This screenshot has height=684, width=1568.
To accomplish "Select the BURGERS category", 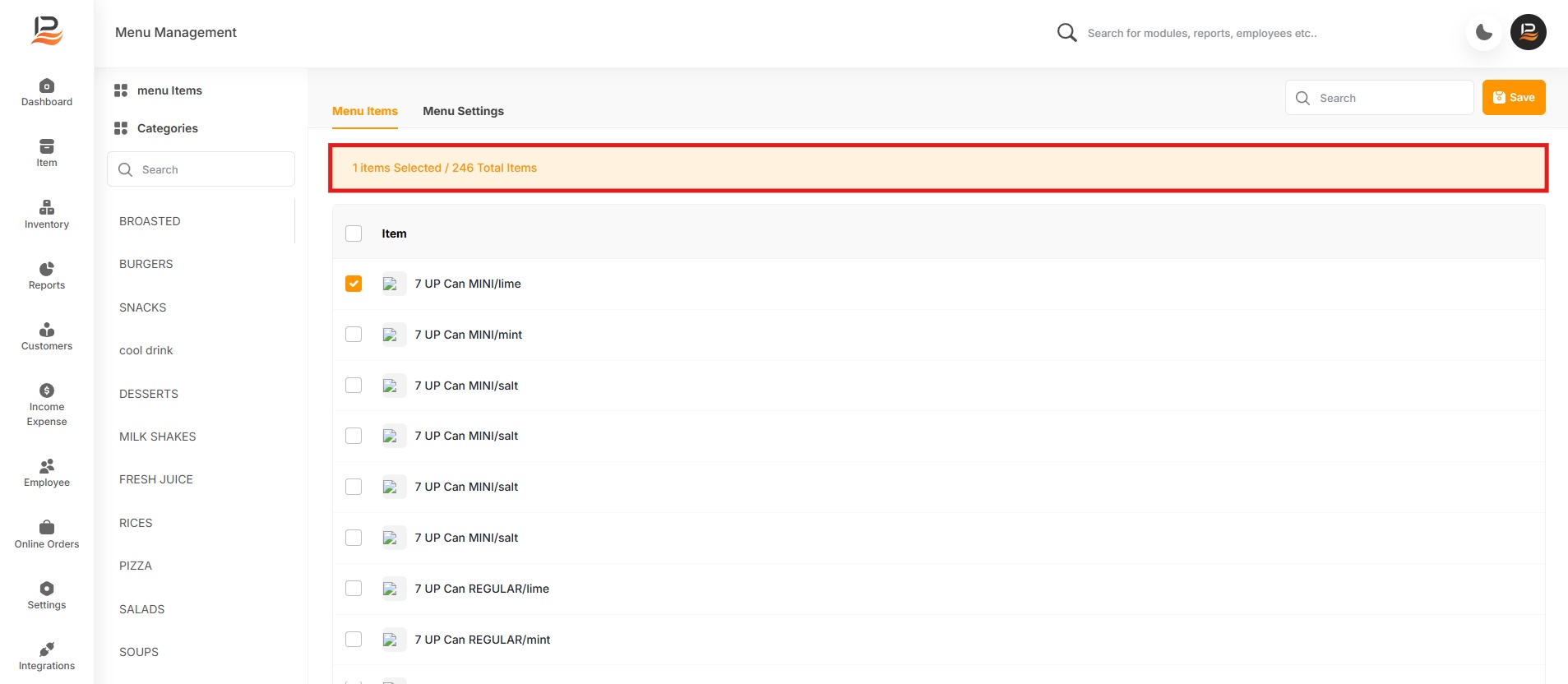I will (146, 264).
